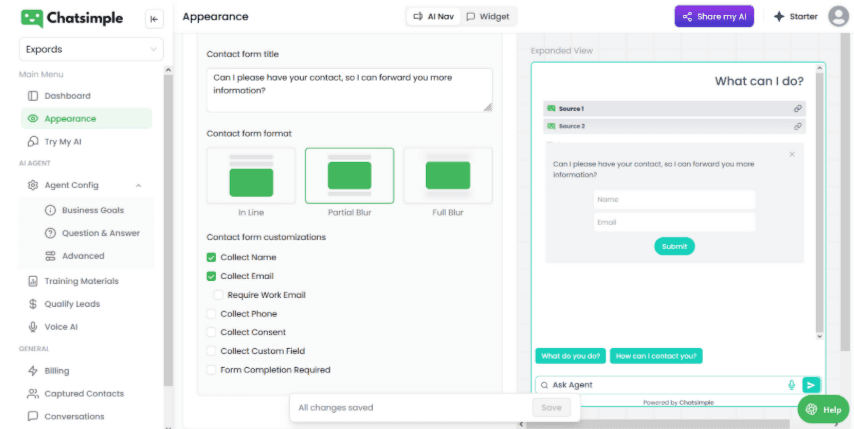Uncheck the Collect Email checkbox
The image size is (854, 429).
[211, 276]
